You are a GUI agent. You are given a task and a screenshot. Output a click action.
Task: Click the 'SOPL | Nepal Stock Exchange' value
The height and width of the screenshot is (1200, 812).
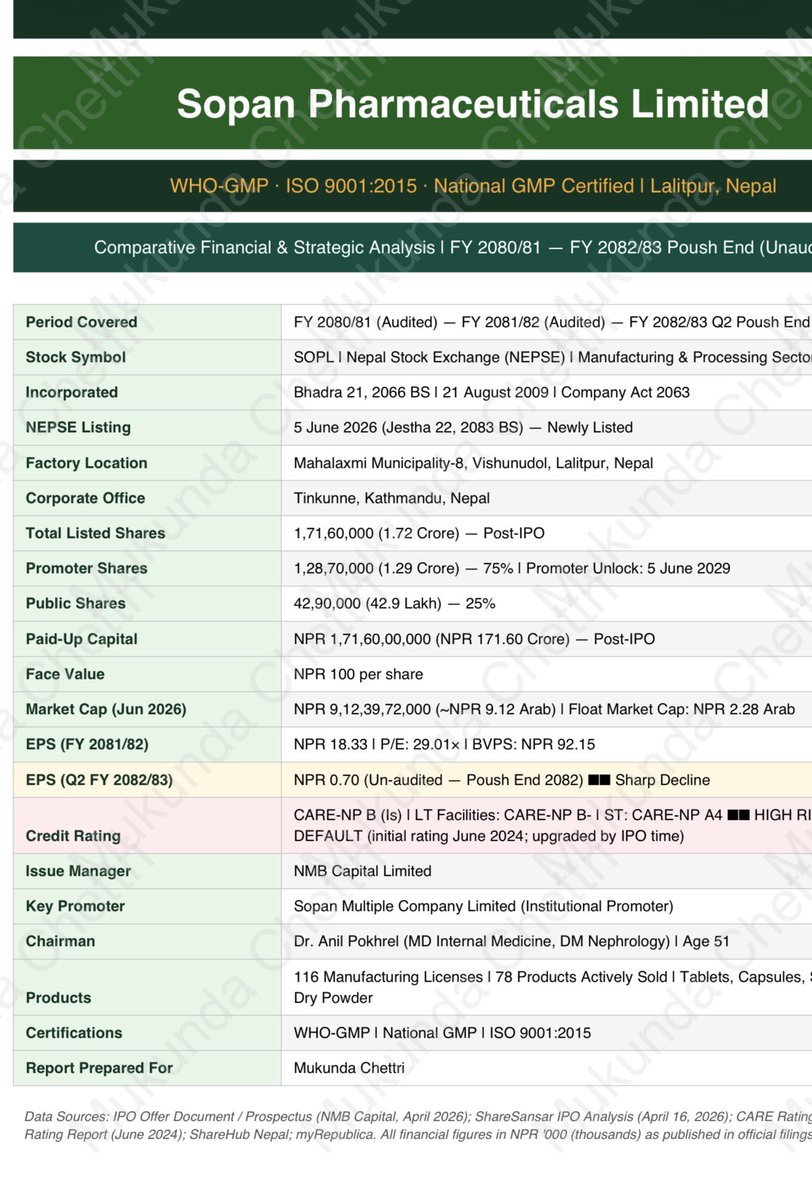tap(552, 357)
